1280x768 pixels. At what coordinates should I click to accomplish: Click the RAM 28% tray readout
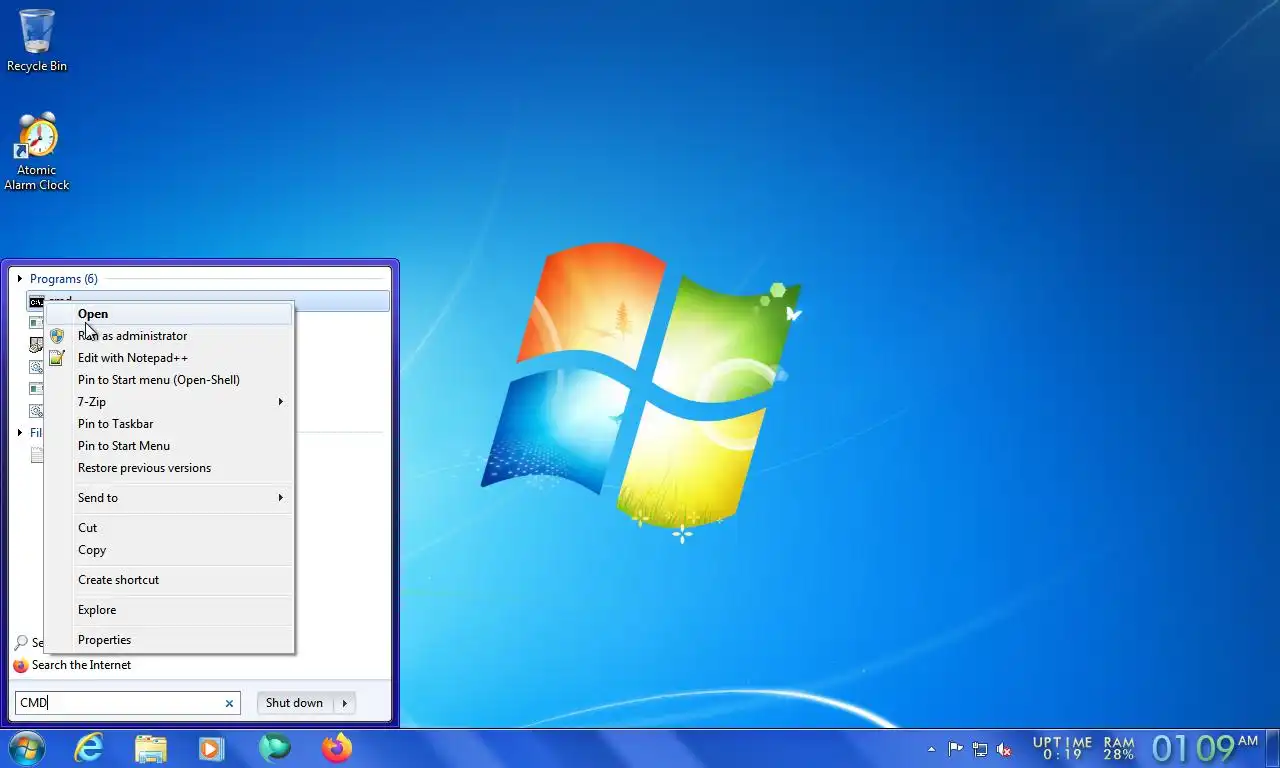(x=1119, y=749)
